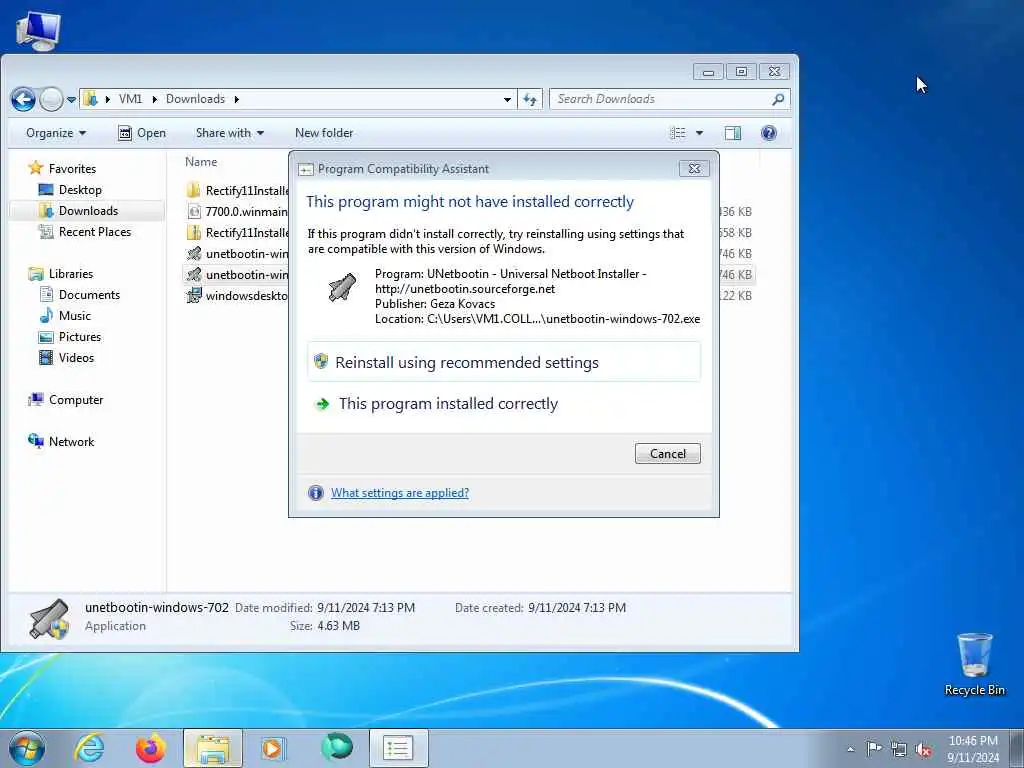The image size is (1024, 768).
Task: Create a New folder
Action: pos(324,133)
